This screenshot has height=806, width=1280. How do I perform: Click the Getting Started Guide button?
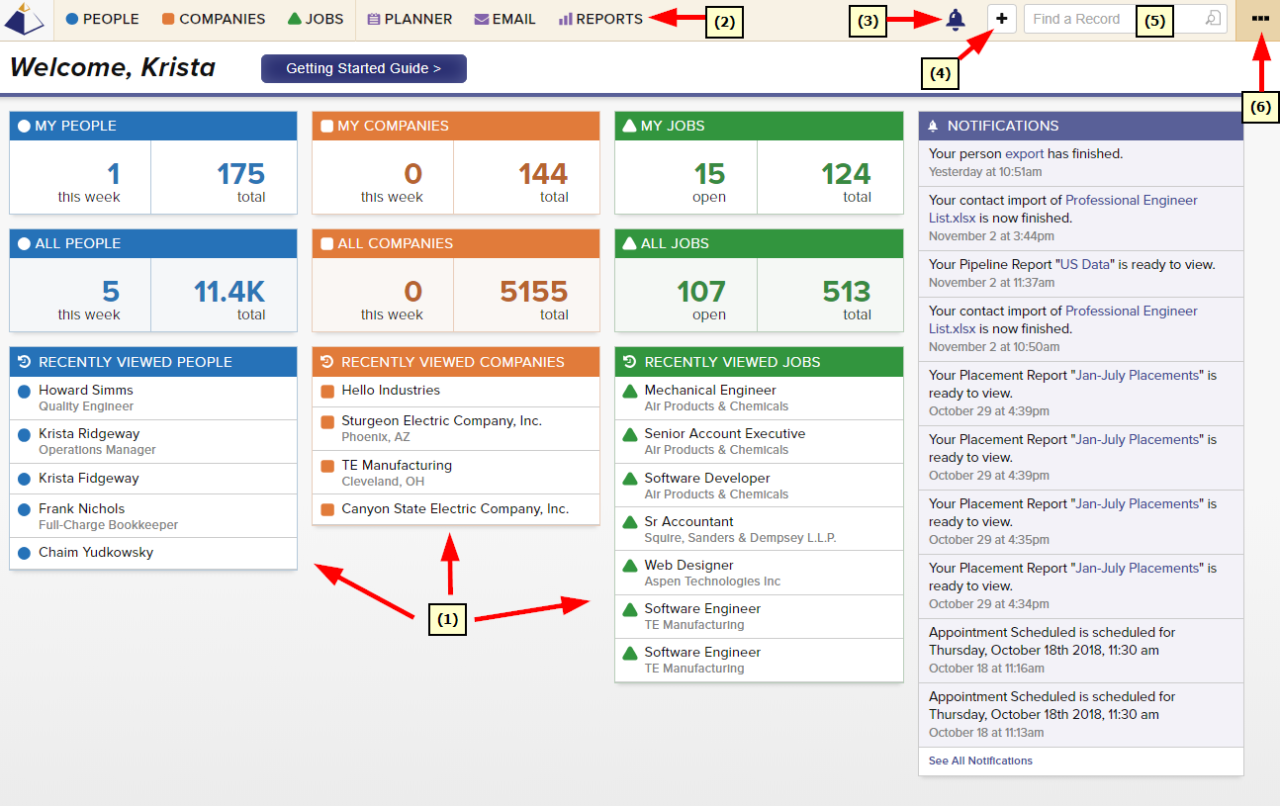pos(363,68)
